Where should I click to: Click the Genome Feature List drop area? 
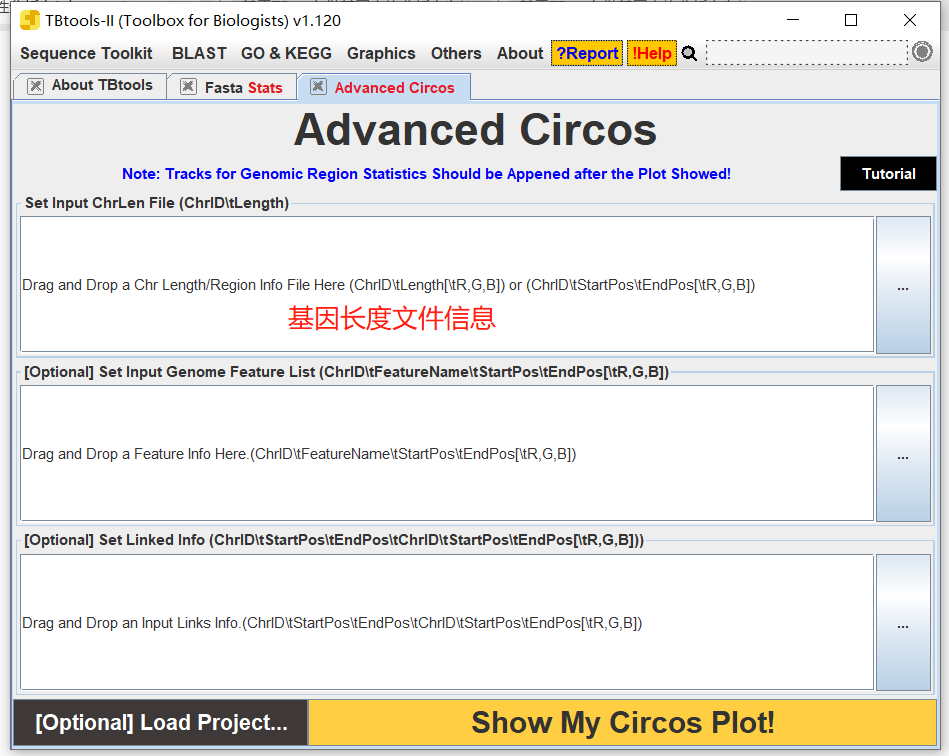coord(447,453)
